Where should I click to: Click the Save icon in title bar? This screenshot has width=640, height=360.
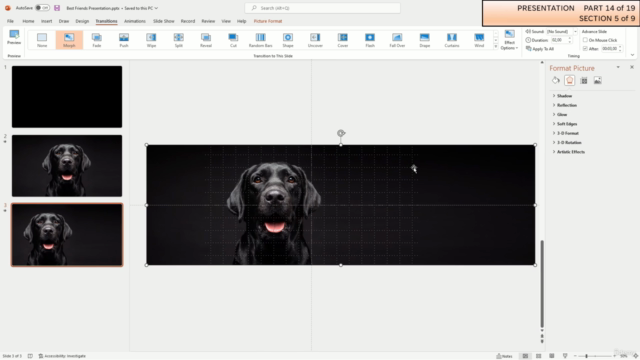(x=57, y=8)
